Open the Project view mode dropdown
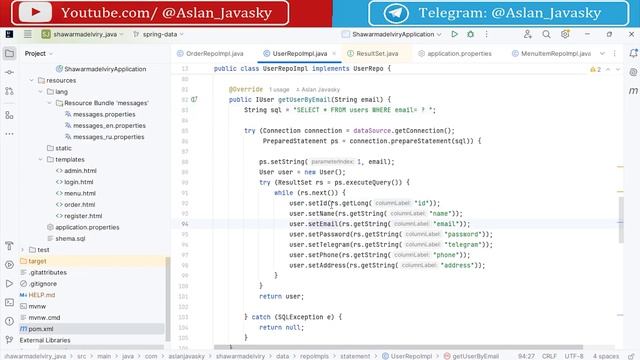The width and height of the screenshot is (640, 360). [x=39, y=53]
